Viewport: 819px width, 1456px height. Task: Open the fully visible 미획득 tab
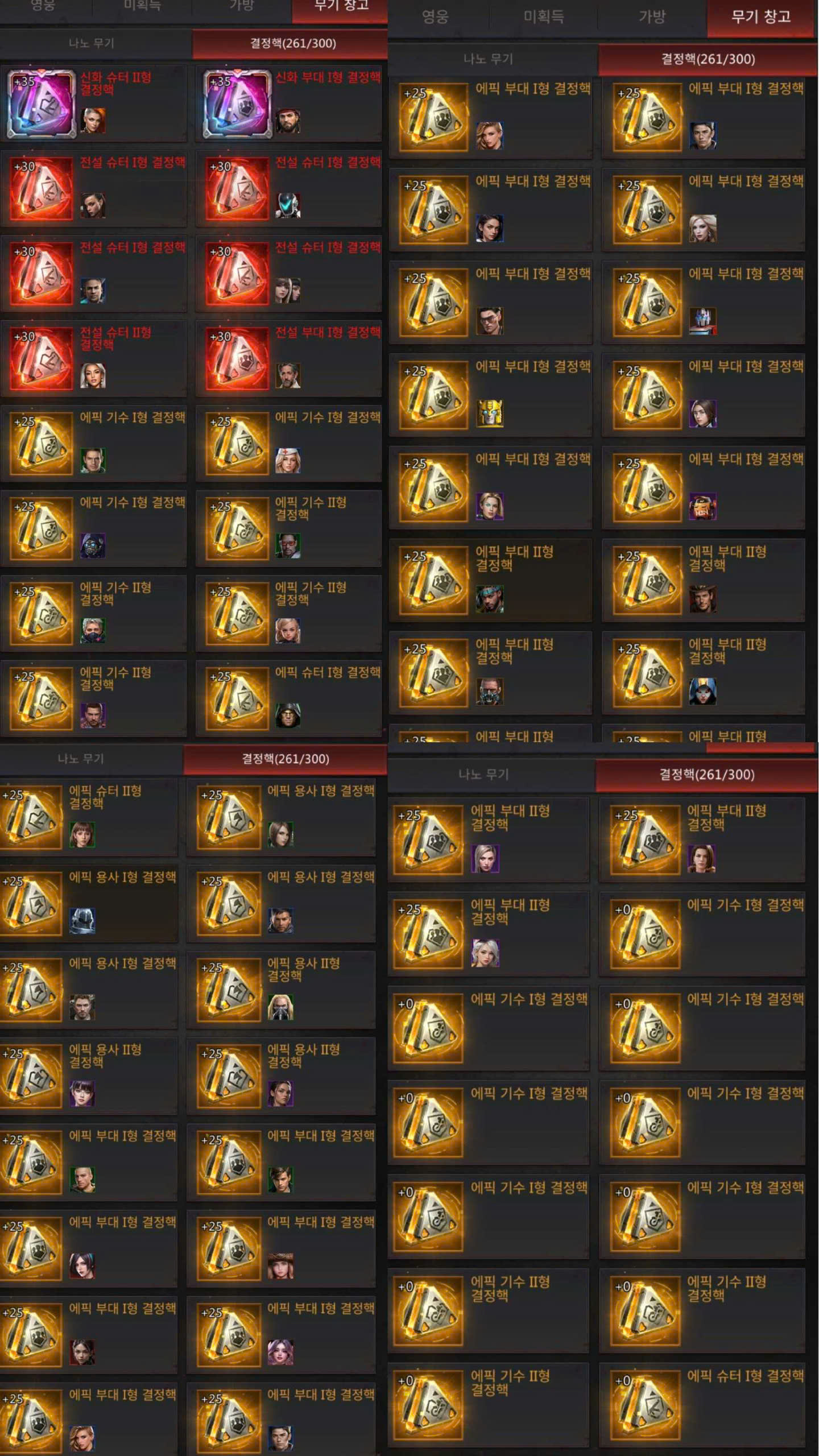(543, 16)
